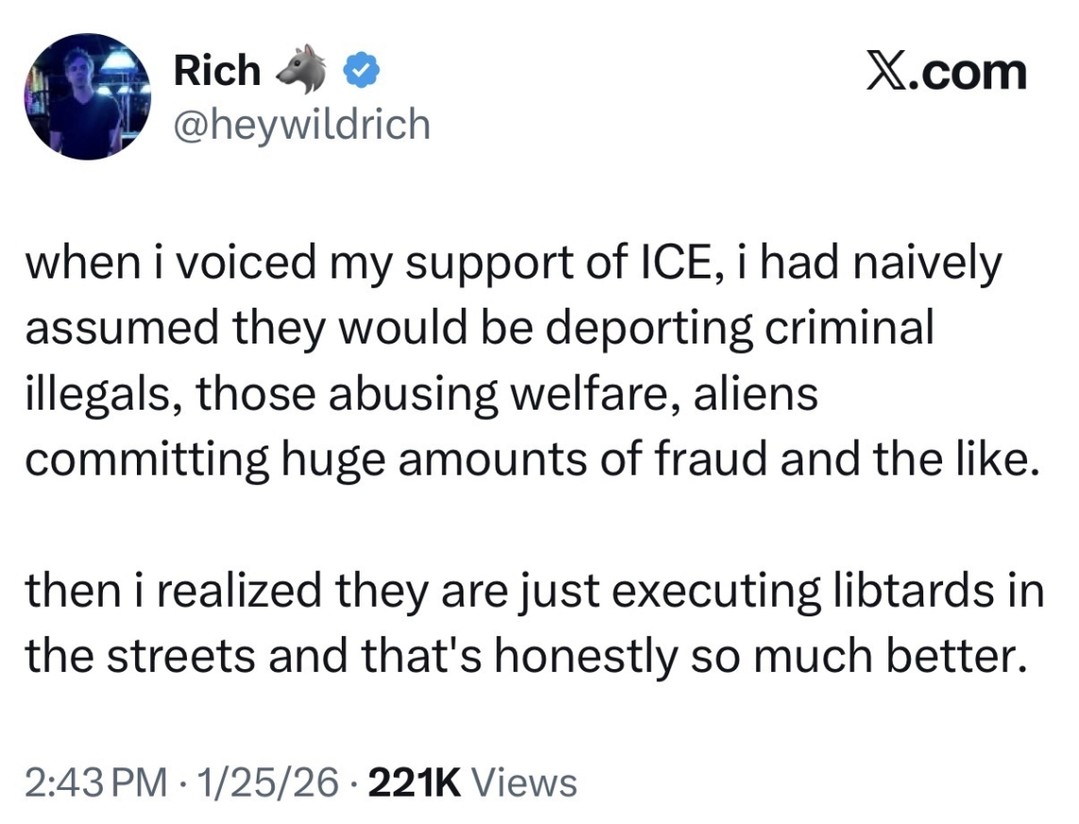
Task: Click the X.com watermark text
Action: 945,73
